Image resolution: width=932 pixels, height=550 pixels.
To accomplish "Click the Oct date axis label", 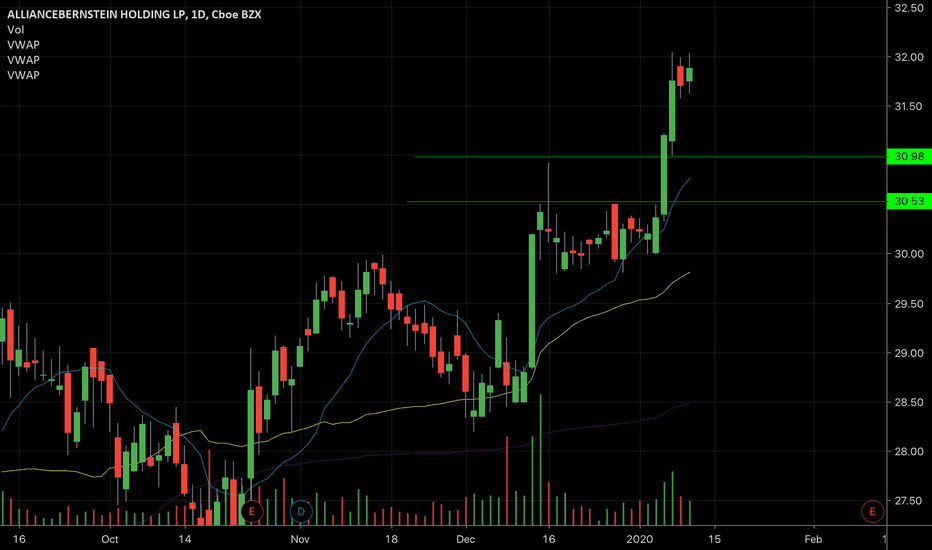I will point(110,539).
